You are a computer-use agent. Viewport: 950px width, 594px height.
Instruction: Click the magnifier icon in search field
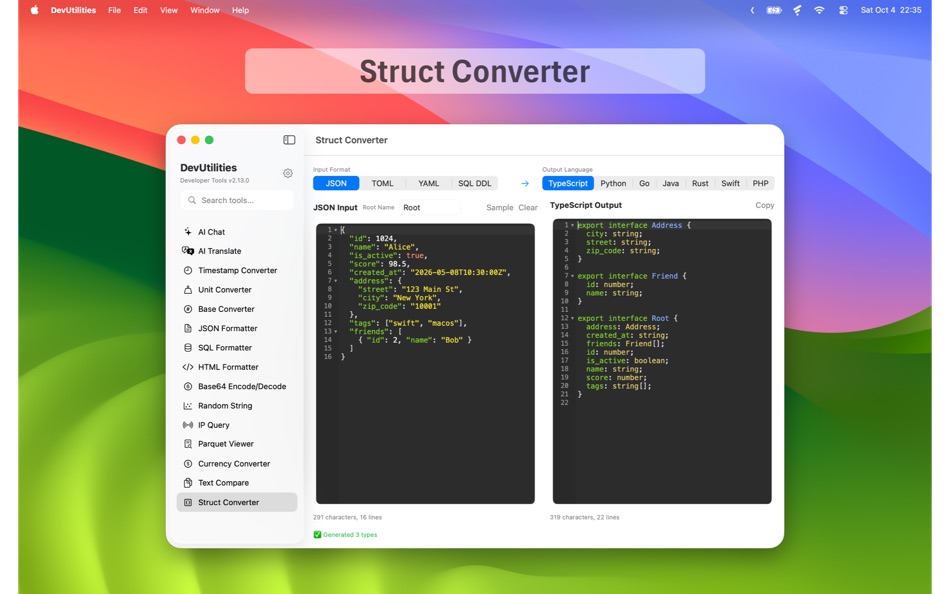click(x=192, y=200)
